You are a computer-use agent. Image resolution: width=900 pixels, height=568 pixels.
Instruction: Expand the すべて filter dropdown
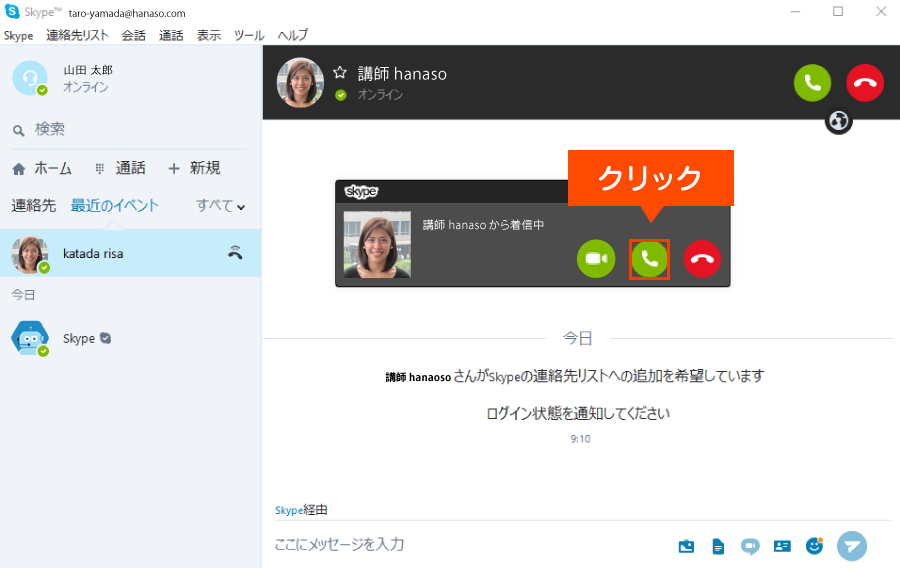click(x=220, y=205)
